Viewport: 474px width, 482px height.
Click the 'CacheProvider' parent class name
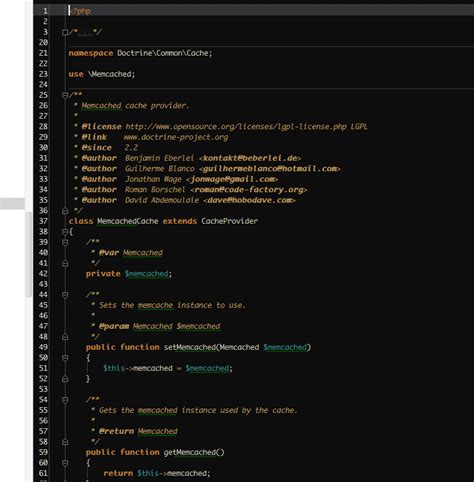tap(229, 221)
